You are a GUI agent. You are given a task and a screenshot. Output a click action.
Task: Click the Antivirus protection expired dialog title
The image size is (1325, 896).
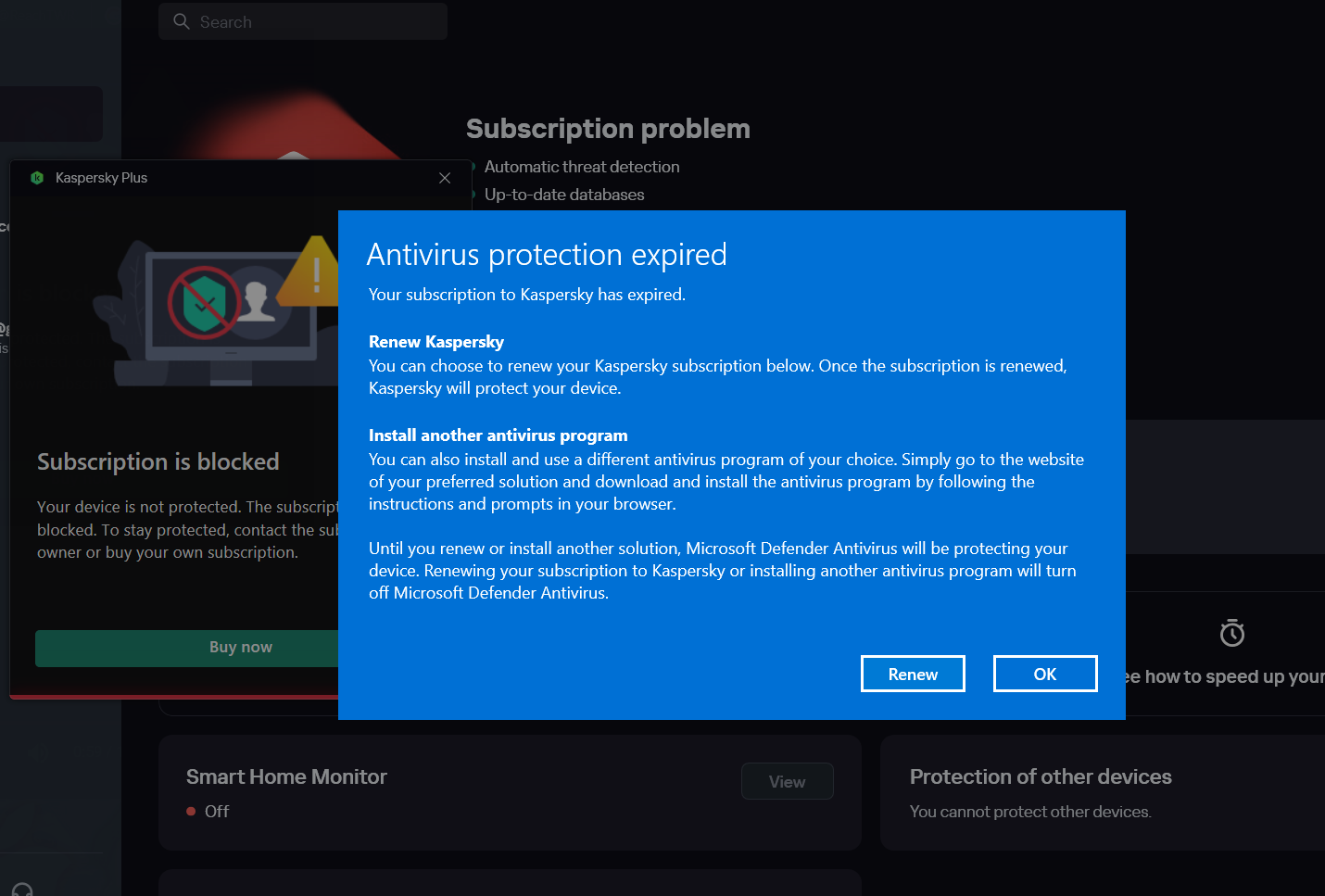(547, 255)
